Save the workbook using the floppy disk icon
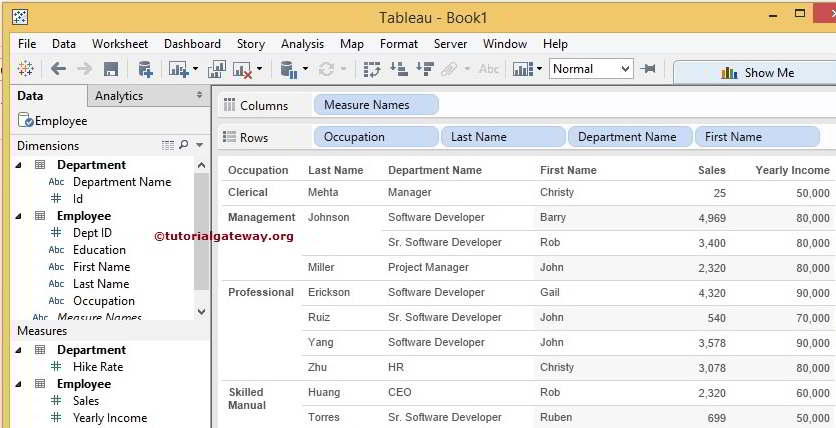836x428 pixels. coord(111,69)
